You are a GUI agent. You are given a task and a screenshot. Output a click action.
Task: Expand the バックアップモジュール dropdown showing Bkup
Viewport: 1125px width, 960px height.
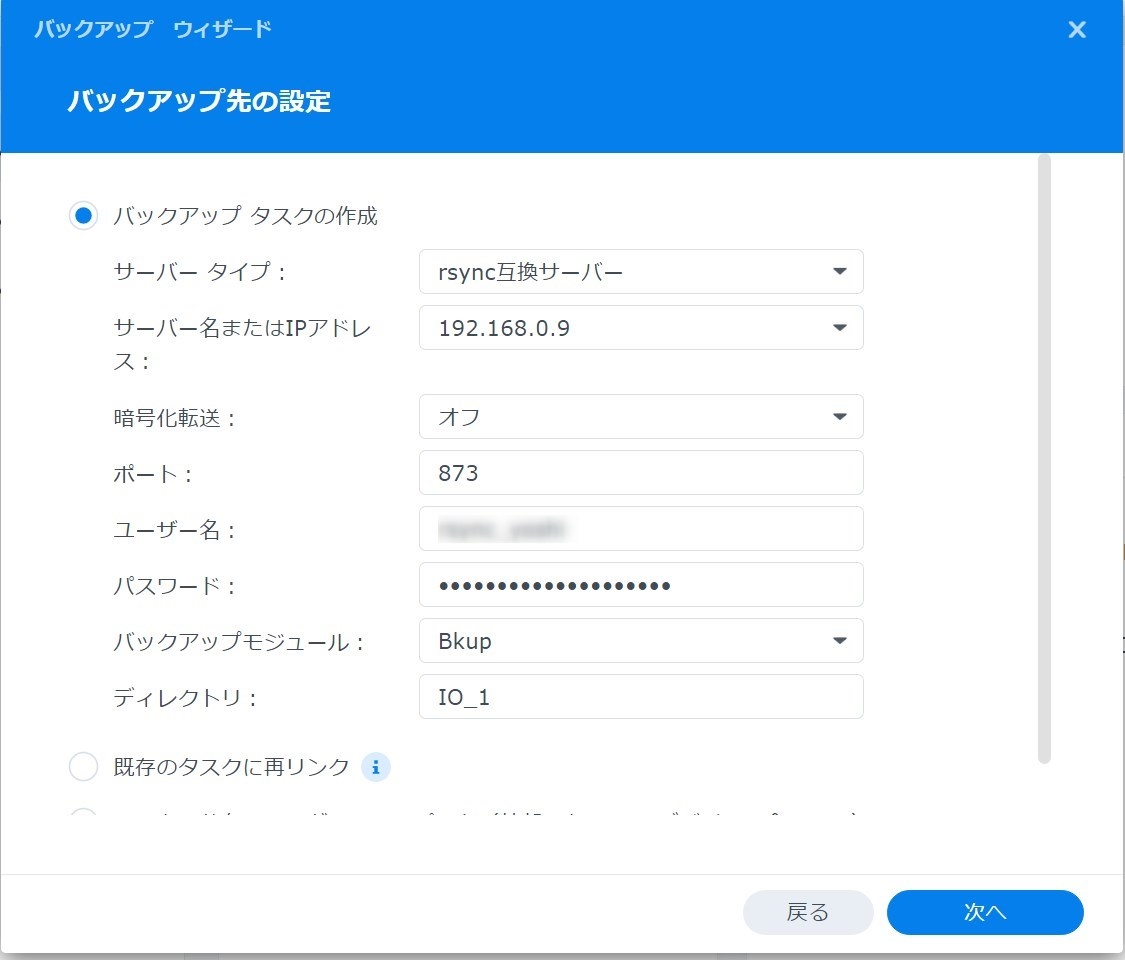pyautogui.click(x=640, y=641)
